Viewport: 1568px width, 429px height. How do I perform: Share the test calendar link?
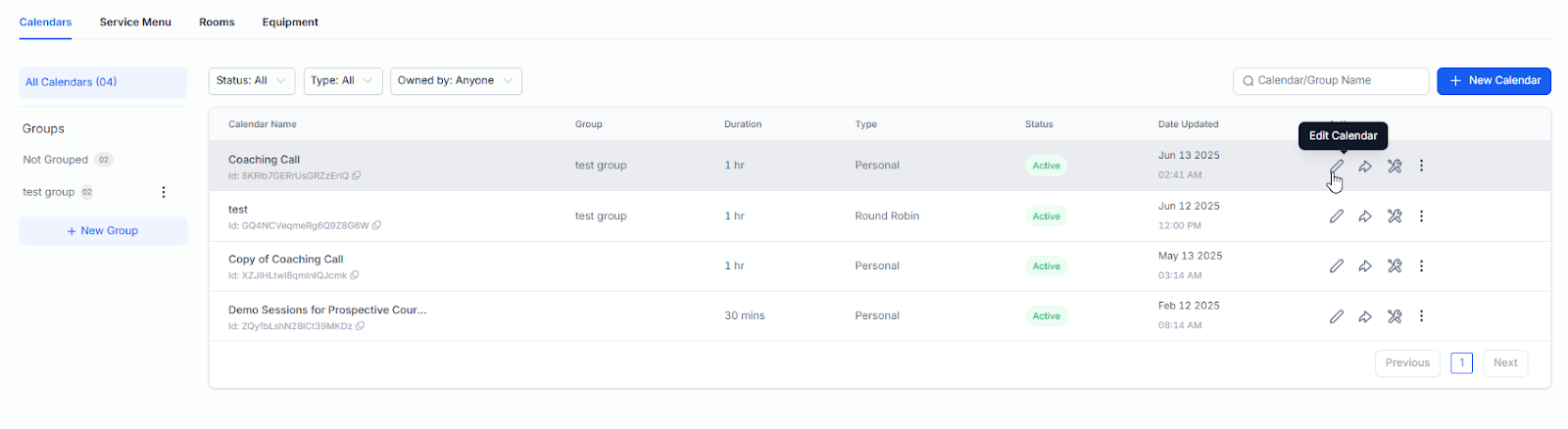[x=1365, y=216]
